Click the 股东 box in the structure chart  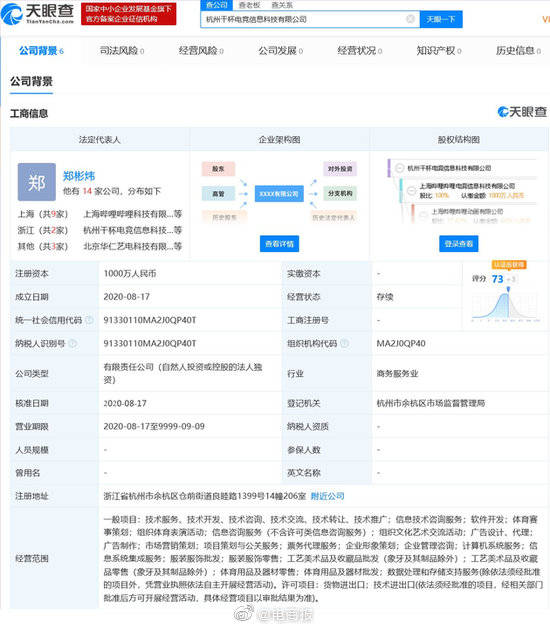click(x=218, y=169)
